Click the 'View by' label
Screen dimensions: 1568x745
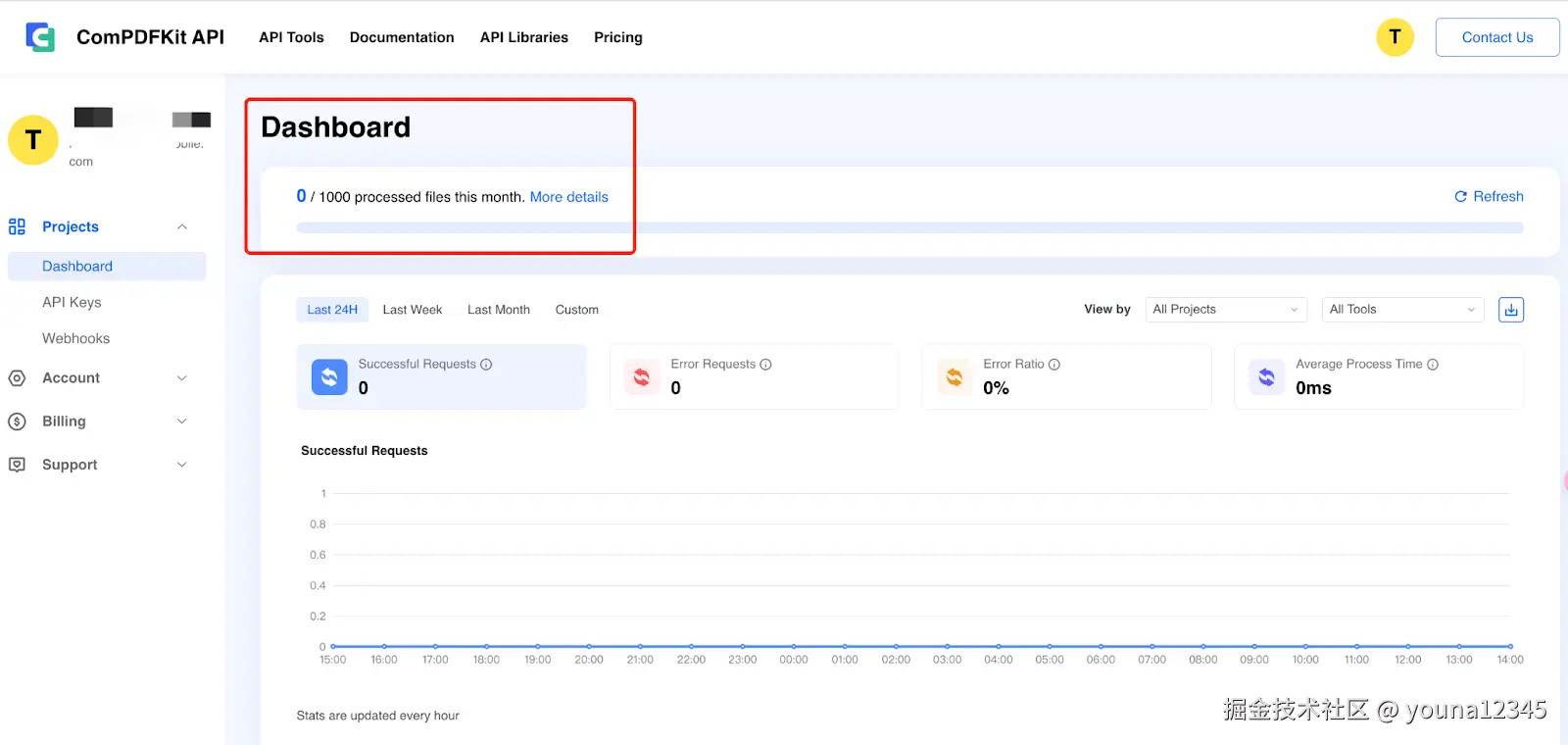point(1107,310)
